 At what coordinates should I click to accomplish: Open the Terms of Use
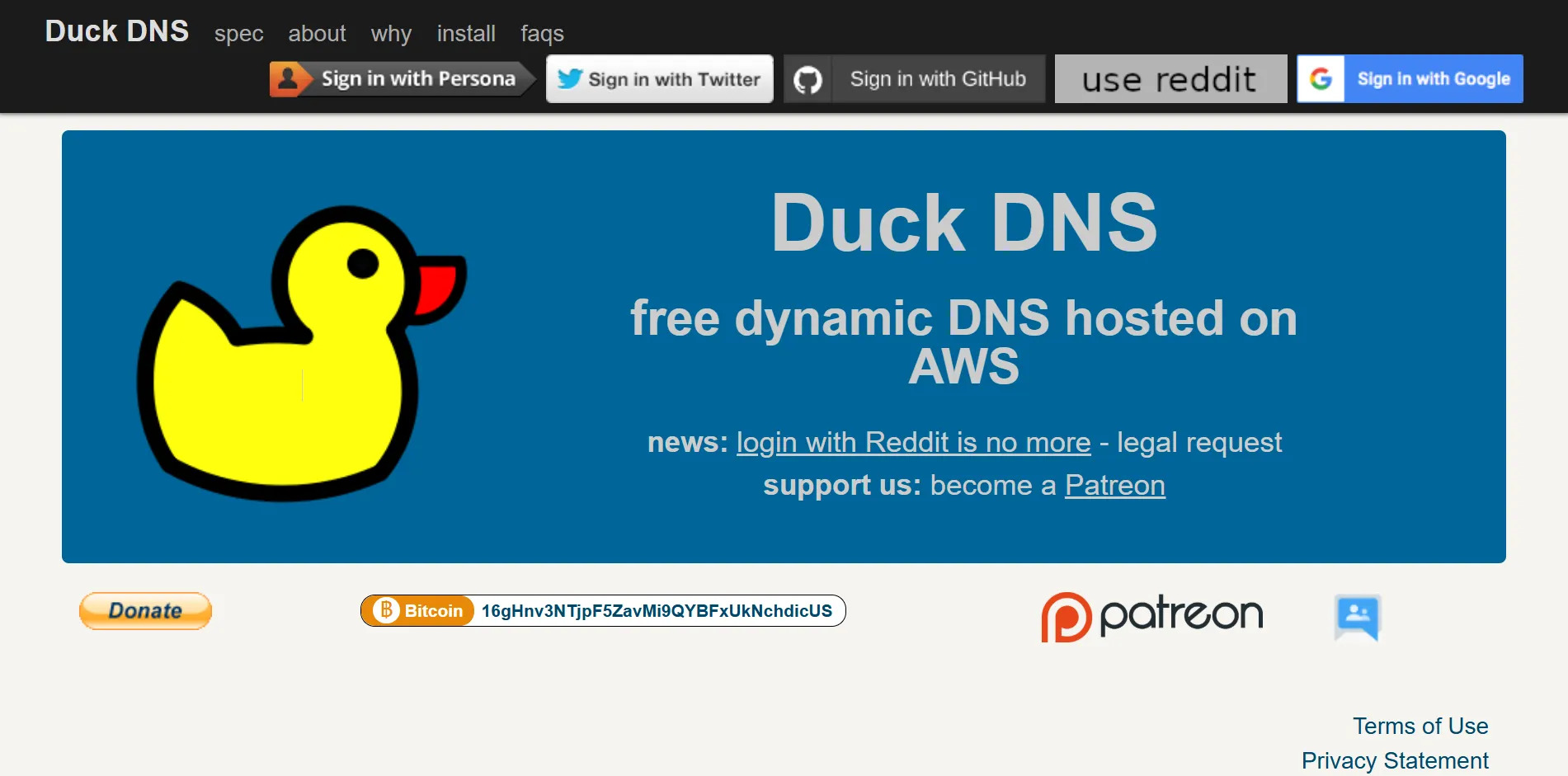1420,727
